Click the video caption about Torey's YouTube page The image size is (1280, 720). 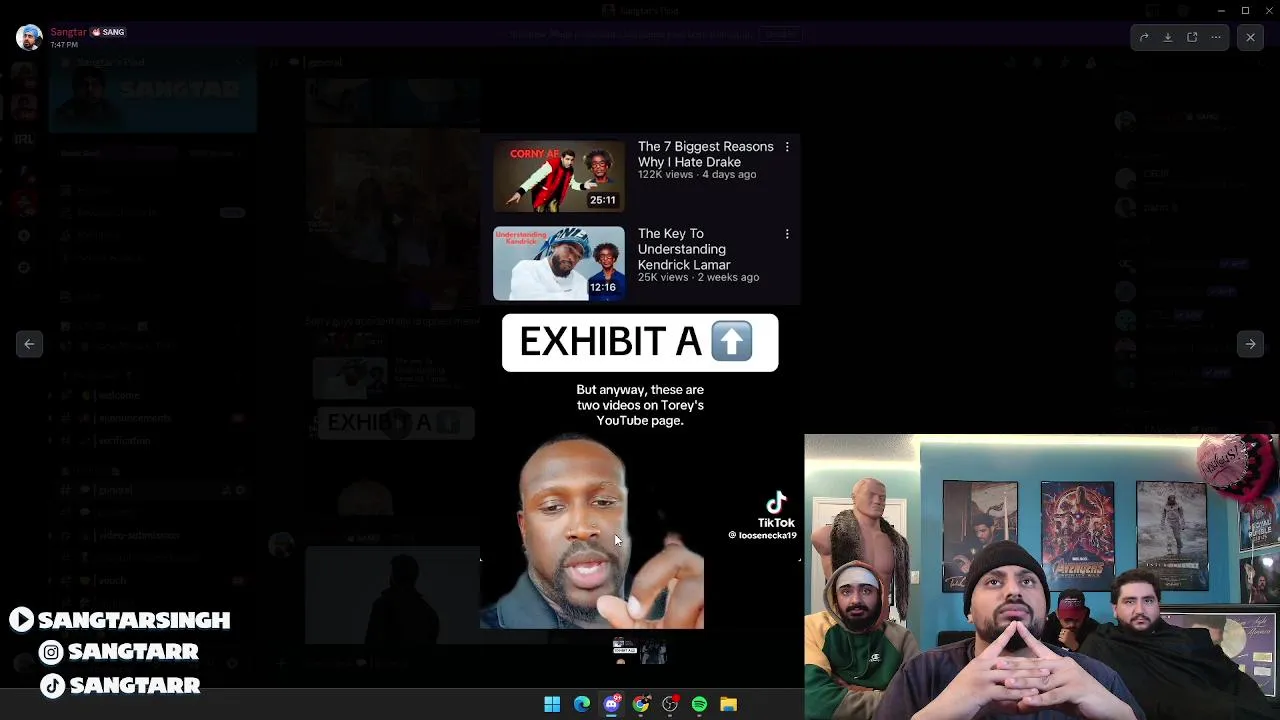point(640,405)
